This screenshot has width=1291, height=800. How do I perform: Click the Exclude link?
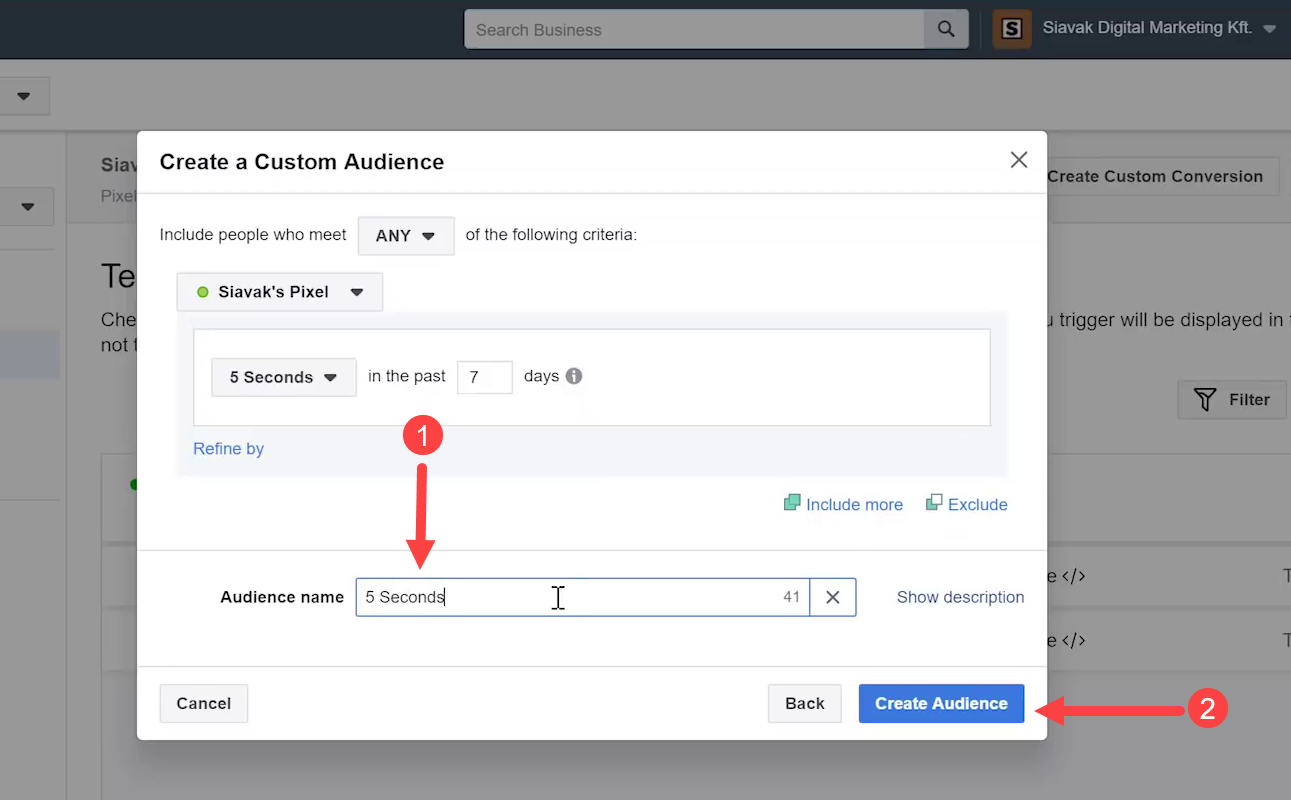(967, 504)
